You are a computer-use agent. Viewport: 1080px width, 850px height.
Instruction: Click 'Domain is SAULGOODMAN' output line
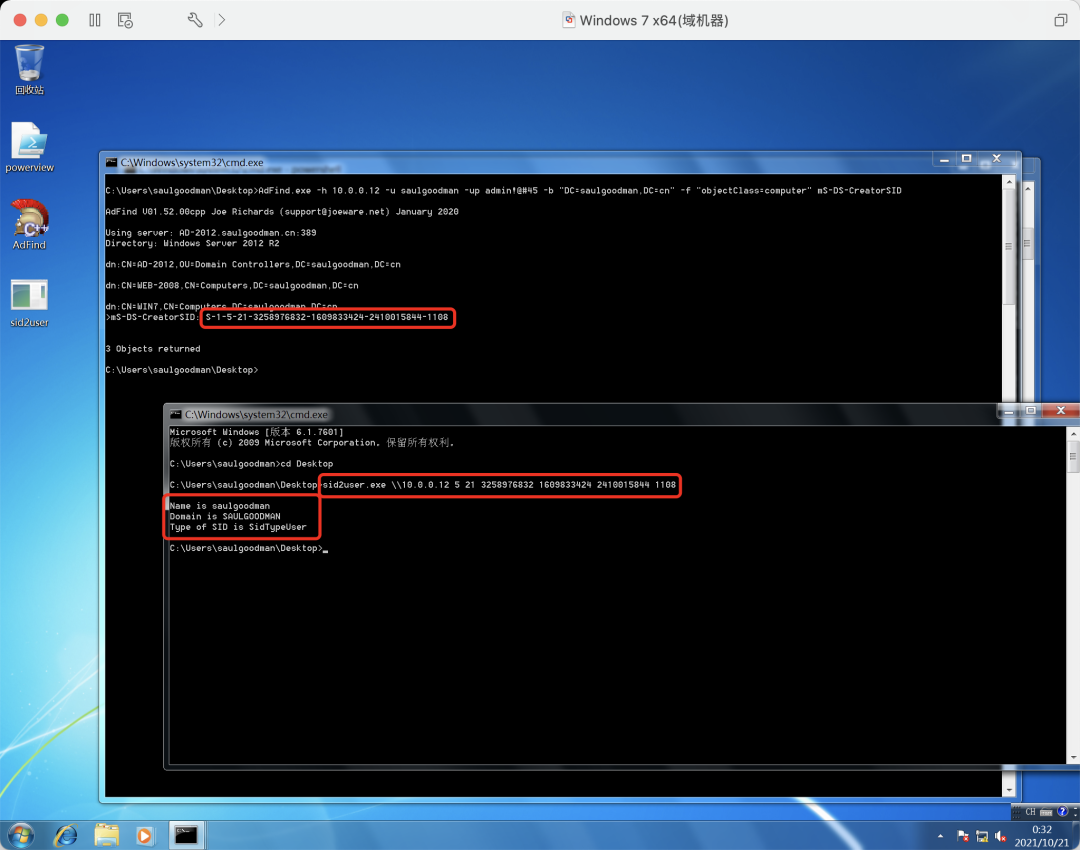(225, 517)
